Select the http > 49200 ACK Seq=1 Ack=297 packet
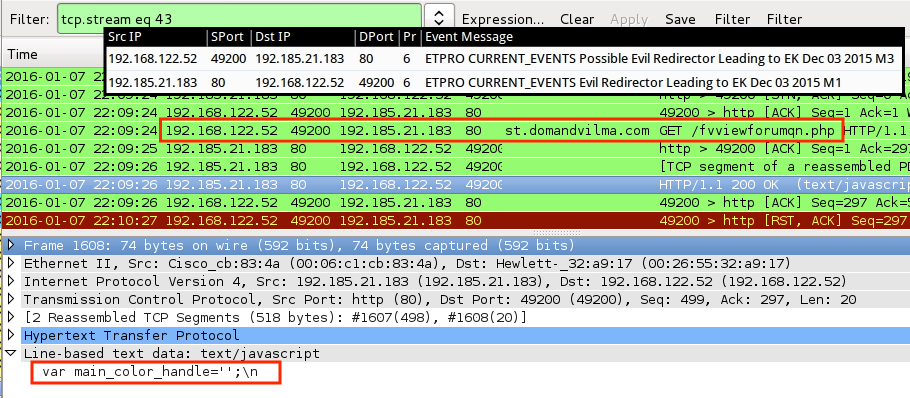The height and width of the screenshot is (398, 910). pos(455,149)
